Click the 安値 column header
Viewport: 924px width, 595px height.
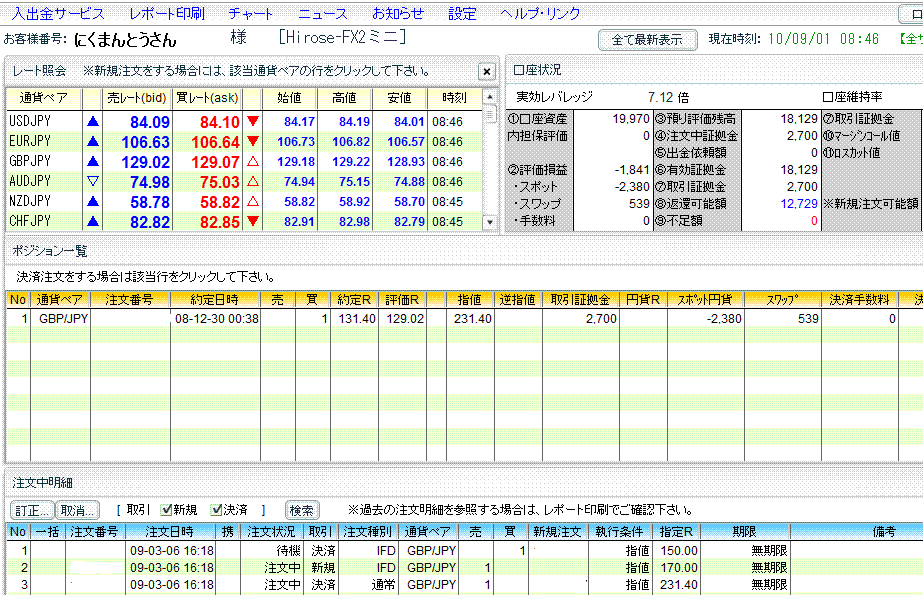click(x=399, y=98)
